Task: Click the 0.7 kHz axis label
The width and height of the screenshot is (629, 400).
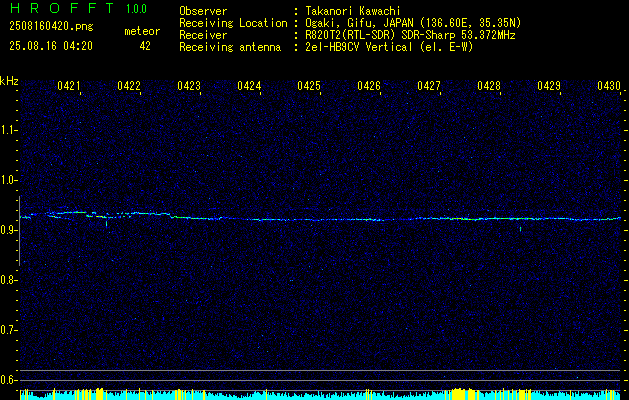Action: [x=8, y=330]
